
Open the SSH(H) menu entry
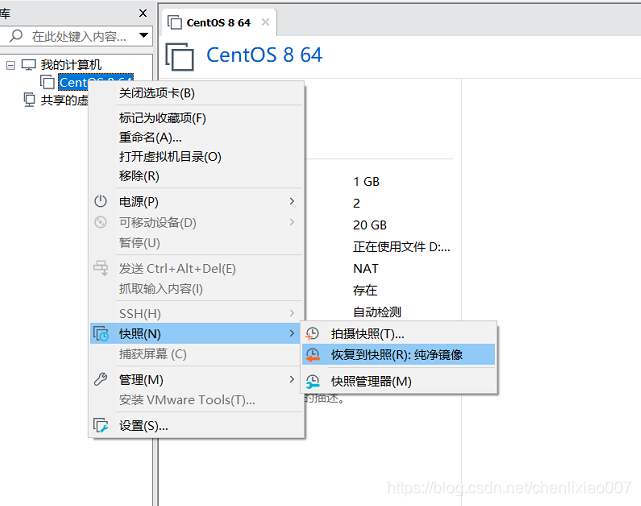pos(197,313)
